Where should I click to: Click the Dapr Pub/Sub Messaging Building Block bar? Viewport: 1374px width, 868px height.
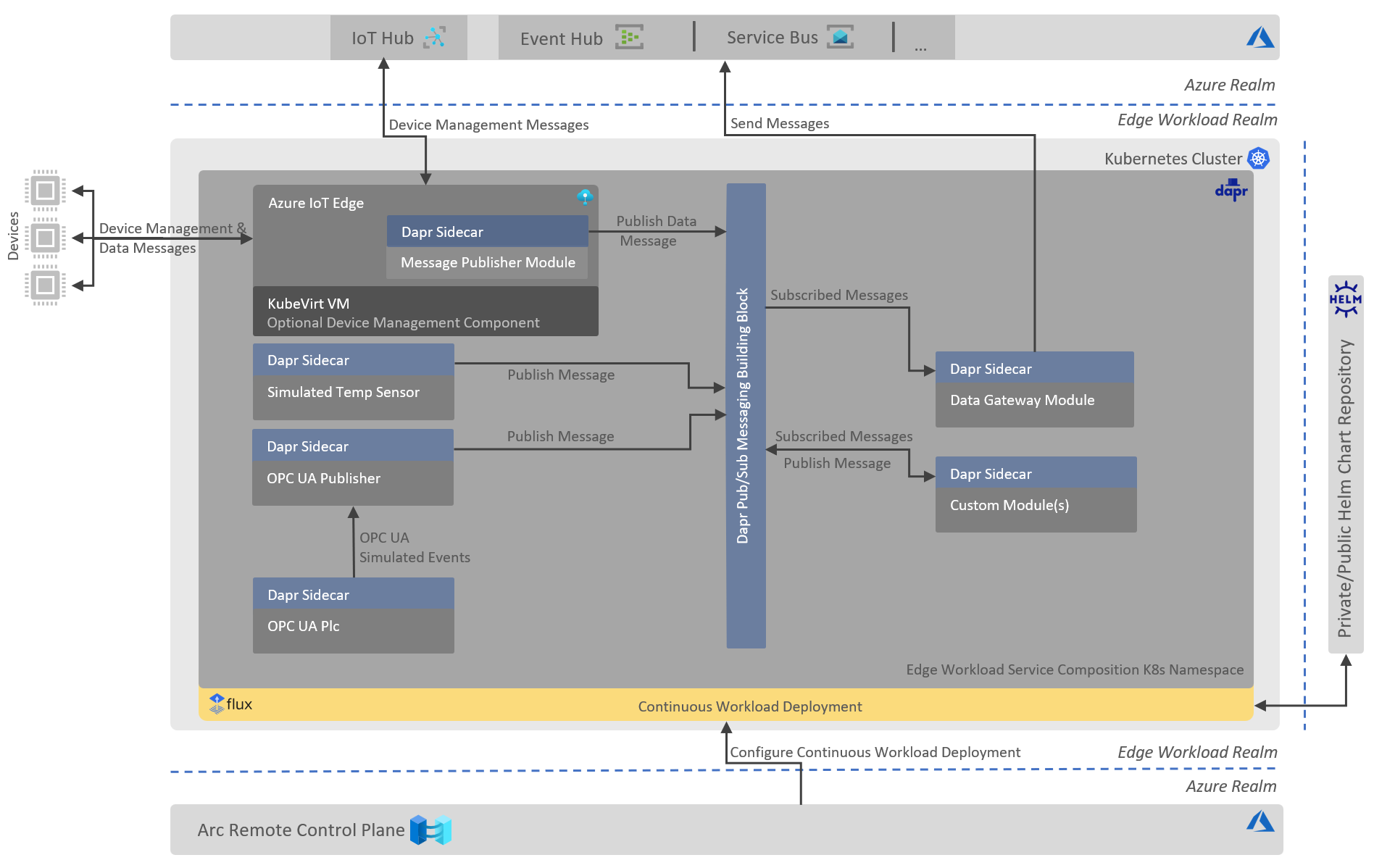(x=746, y=416)
